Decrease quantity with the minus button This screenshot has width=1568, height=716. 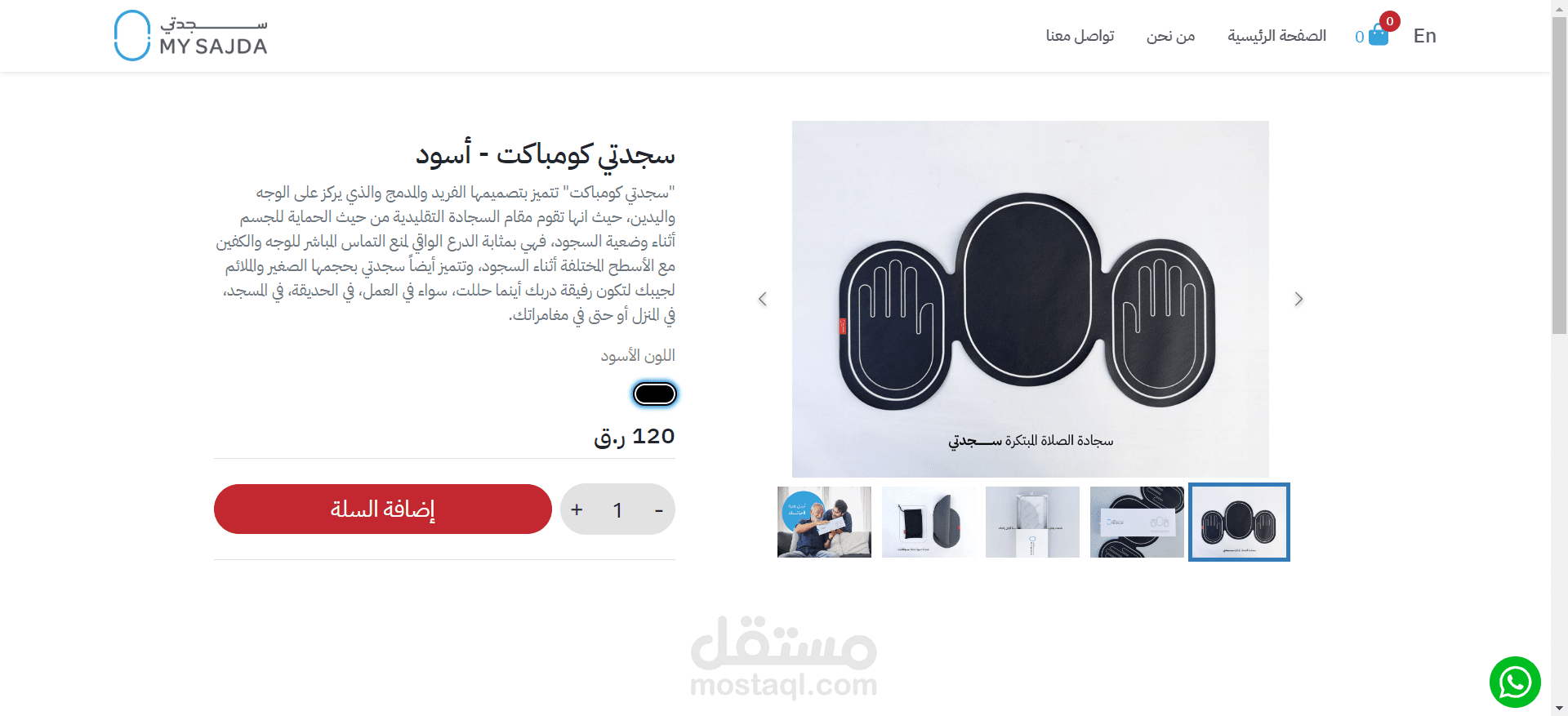pyautogui.click(x=658, y=509)
